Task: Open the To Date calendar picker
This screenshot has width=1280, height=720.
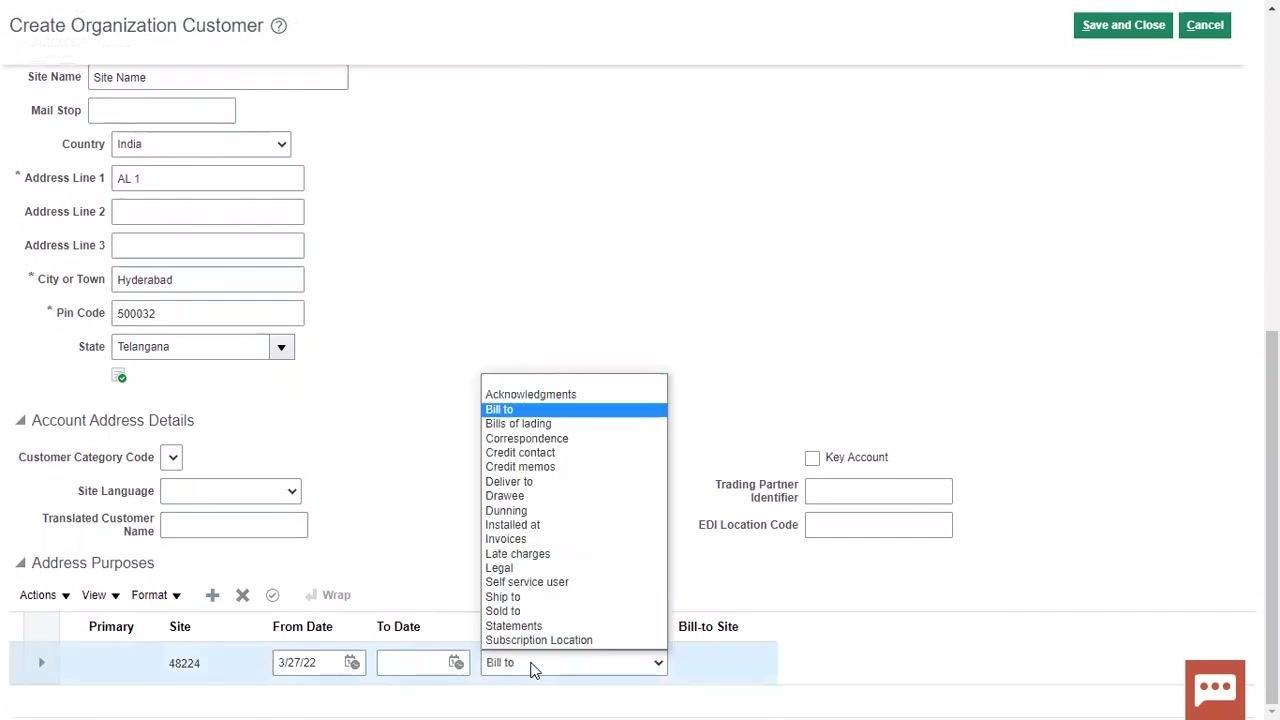Action: pyautogui.click(x=456, y=662)
